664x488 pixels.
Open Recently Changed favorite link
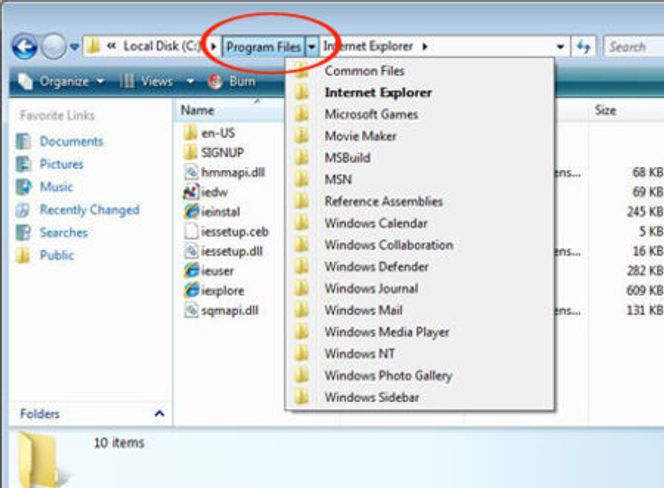(x=89, y=210)
